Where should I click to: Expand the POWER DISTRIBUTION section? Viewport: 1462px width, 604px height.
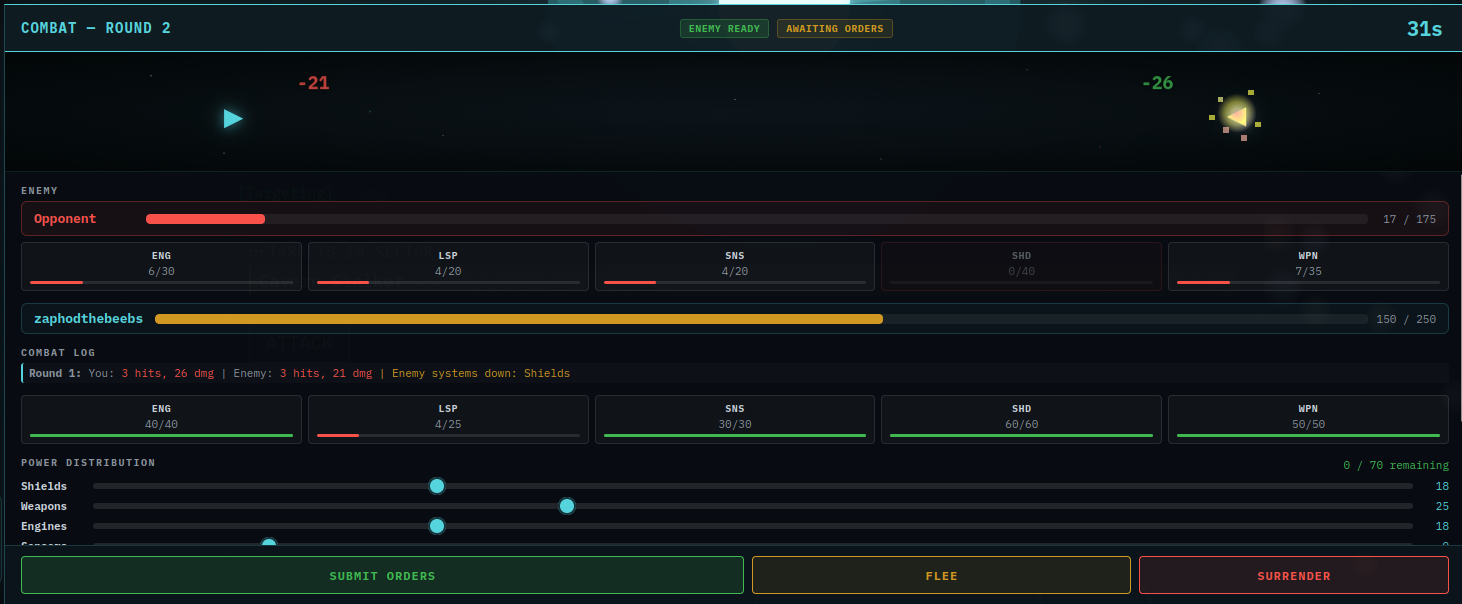click(88, 462)
